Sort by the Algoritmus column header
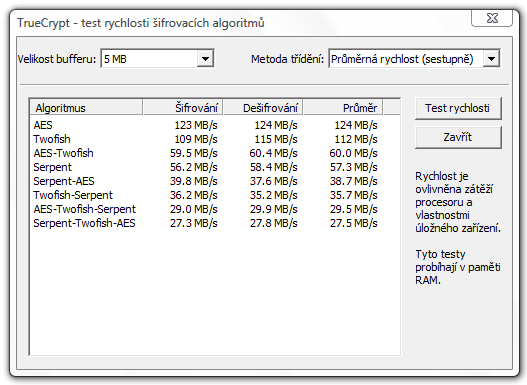527x385 pixels. [86, 108]
